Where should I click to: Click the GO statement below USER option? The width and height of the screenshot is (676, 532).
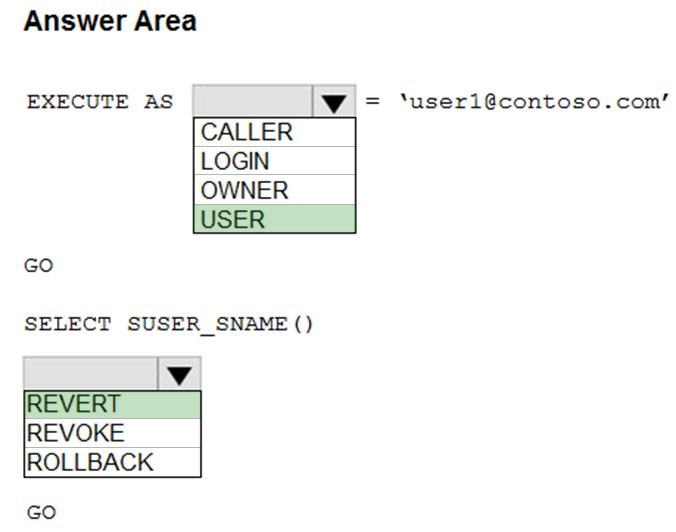click(x=39, y=266)
